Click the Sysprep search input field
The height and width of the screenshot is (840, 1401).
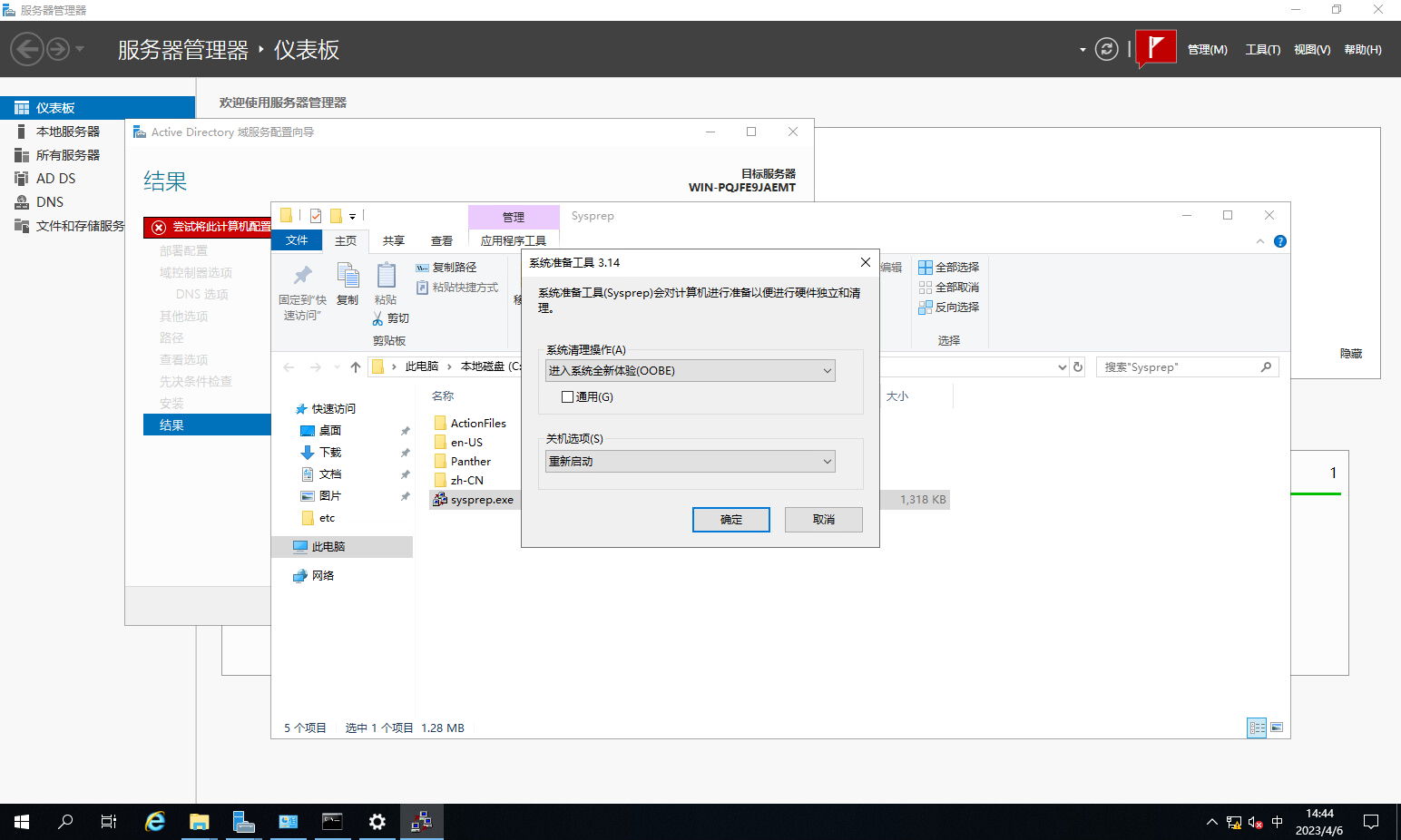click(x=1180, y=367)
